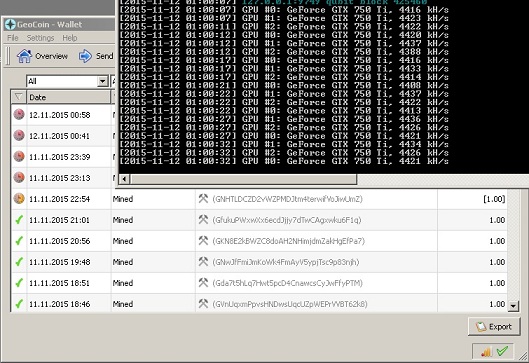The height and width of the screenshot is (363, 529).
Task: Select date 11.11.2015 23:13
Action: point(59,178)
